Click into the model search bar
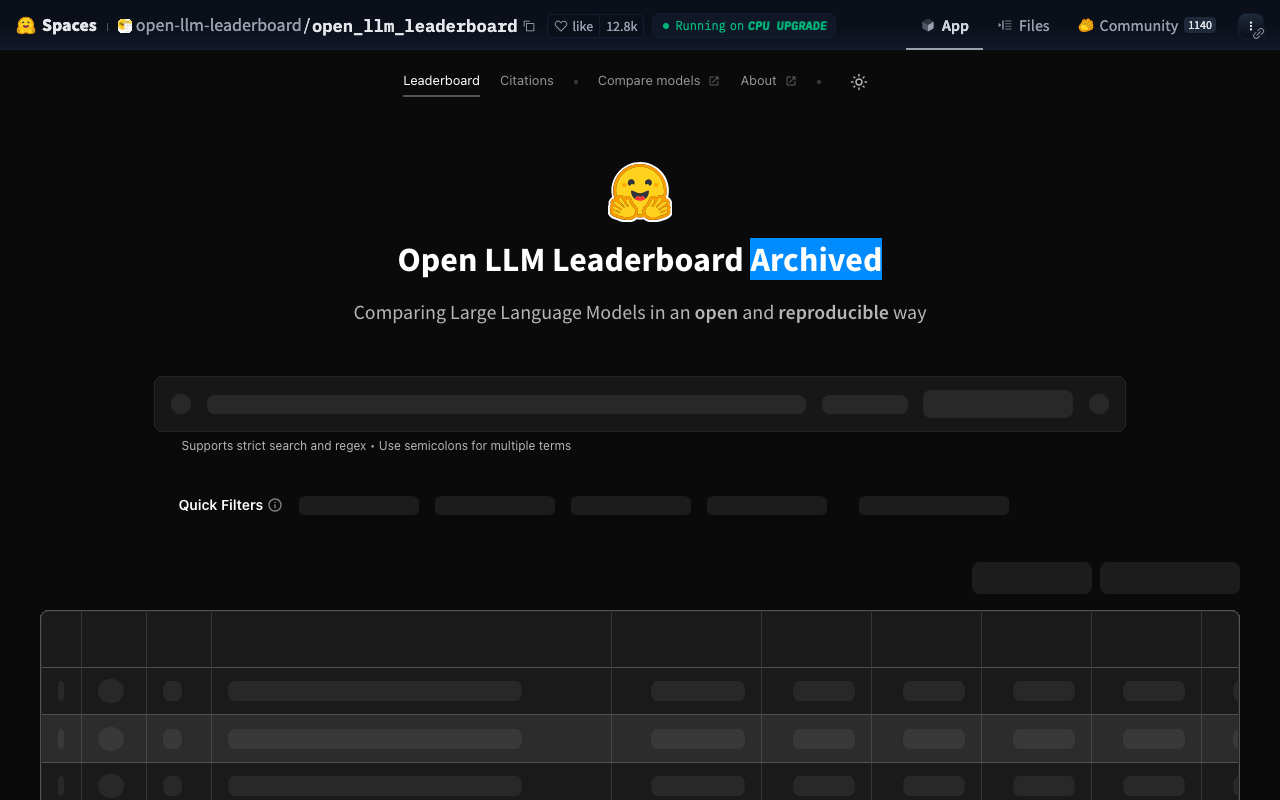This screenshot has width=1280, height=800. point(505,404)
